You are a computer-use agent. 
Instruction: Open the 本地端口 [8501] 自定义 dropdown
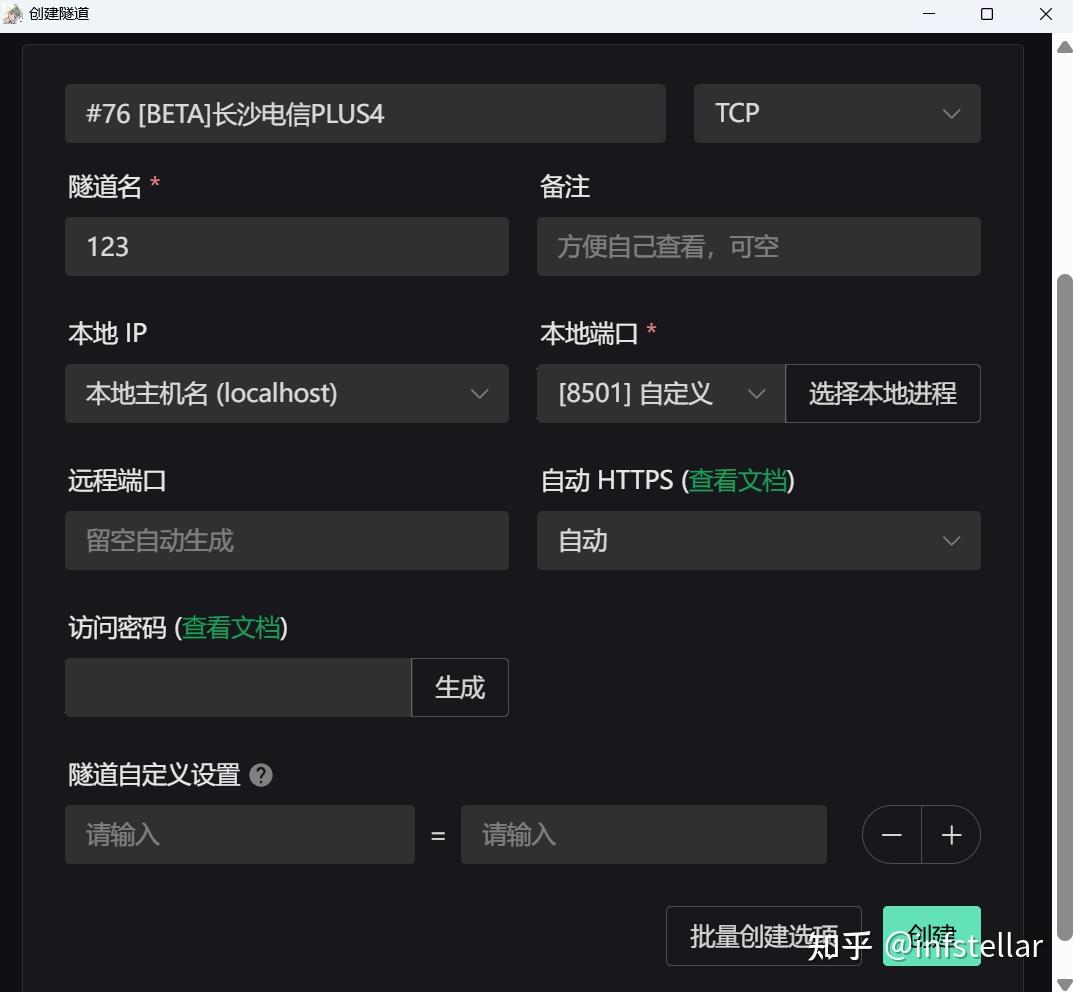click(660, 393)
